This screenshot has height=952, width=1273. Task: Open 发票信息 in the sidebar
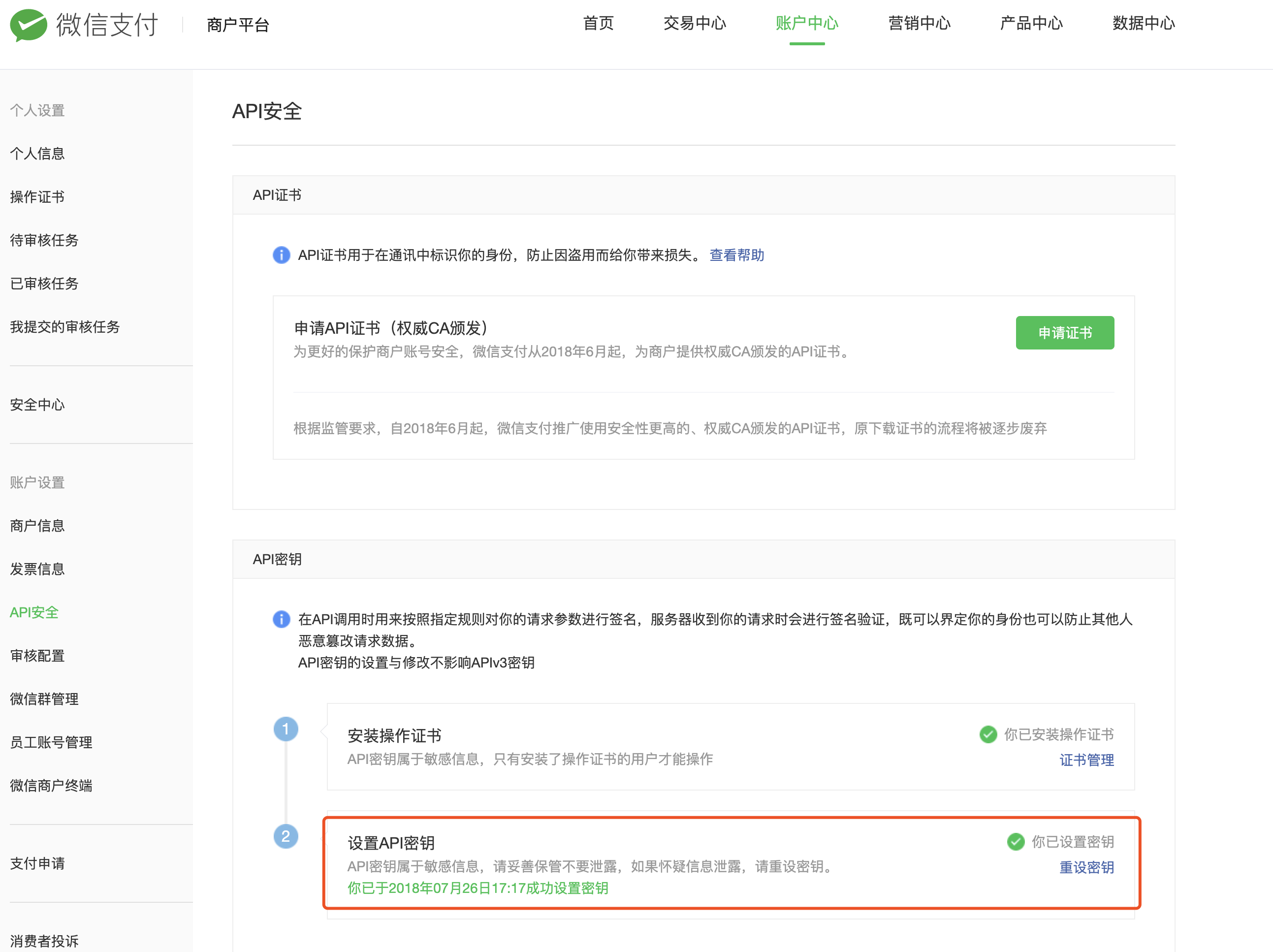pyautogui.click(x=37, y=569)
